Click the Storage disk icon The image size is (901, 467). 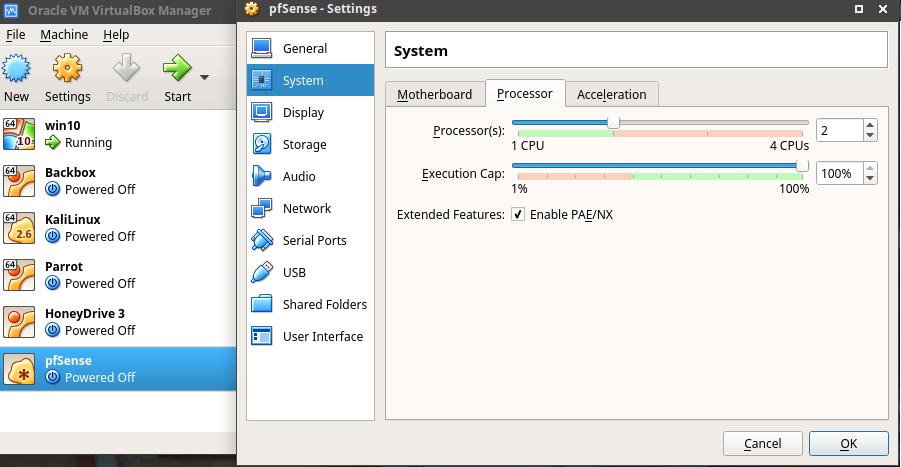pyautogui.click(x=262, y=144)
